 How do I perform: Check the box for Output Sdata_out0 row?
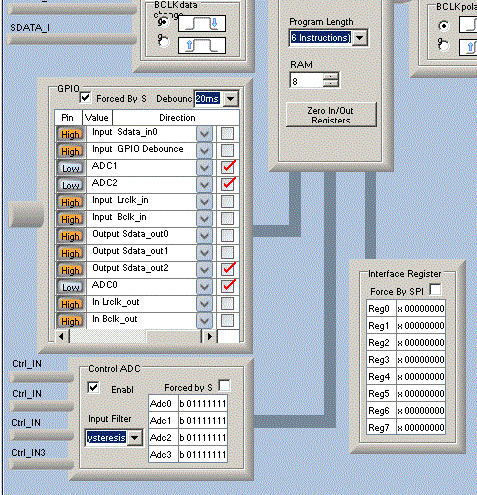pos(227,236)
